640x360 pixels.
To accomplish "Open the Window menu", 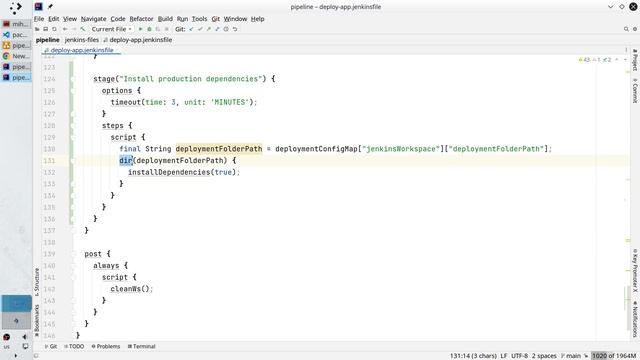I will click(236, 19).
